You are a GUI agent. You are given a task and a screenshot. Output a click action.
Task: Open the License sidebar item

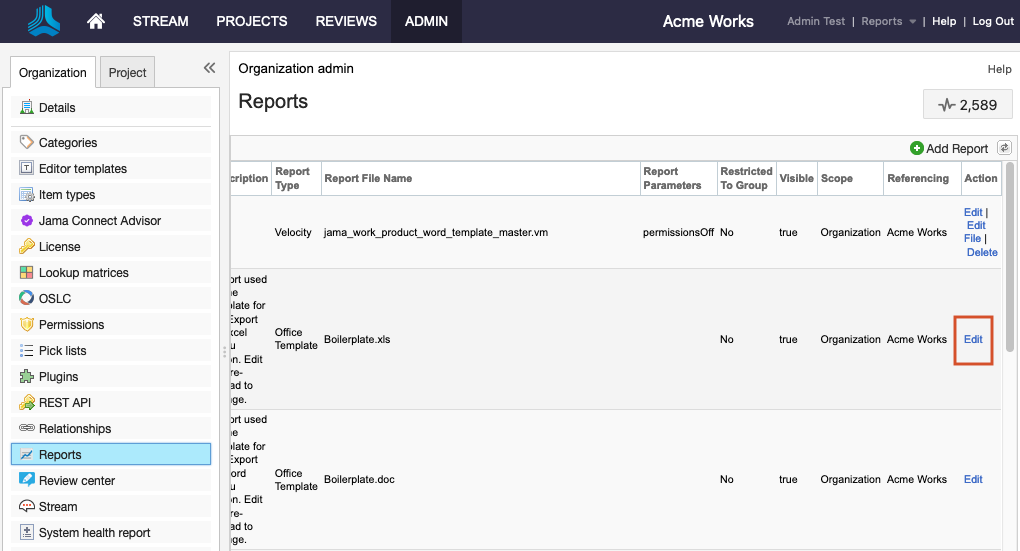tap(59, 247)
